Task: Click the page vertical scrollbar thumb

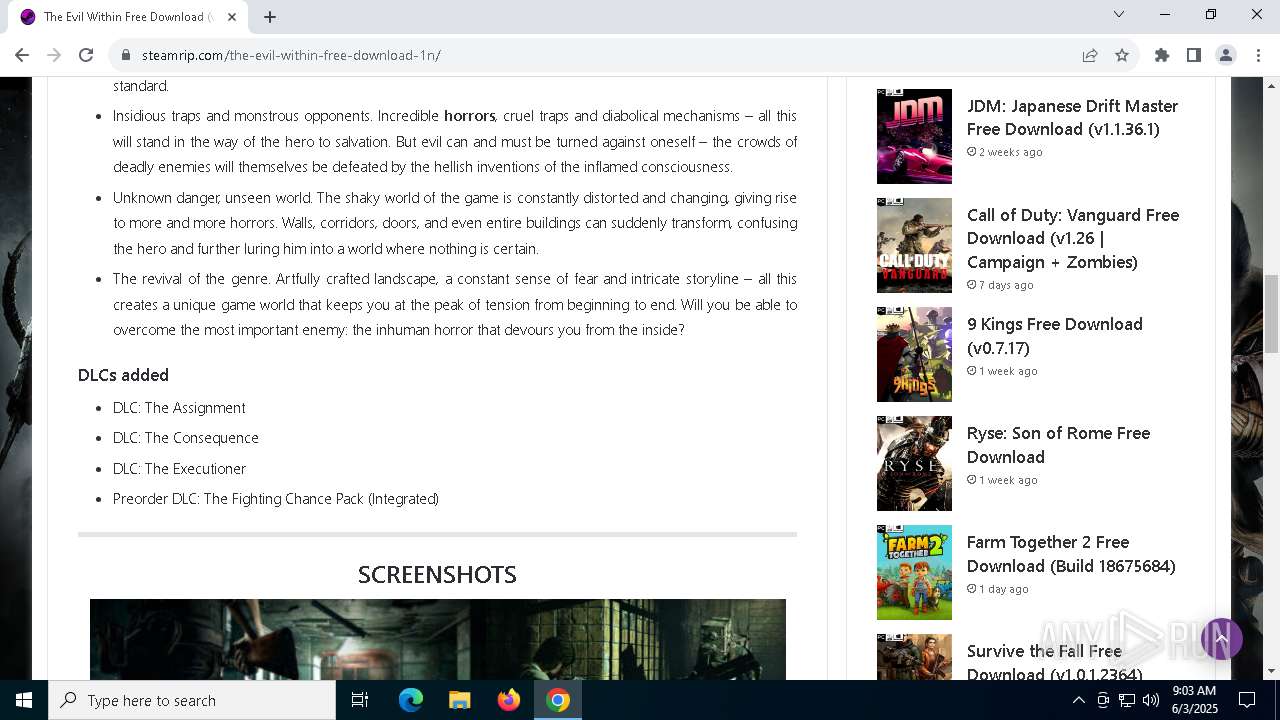Action: click(x=1271, y=313)
